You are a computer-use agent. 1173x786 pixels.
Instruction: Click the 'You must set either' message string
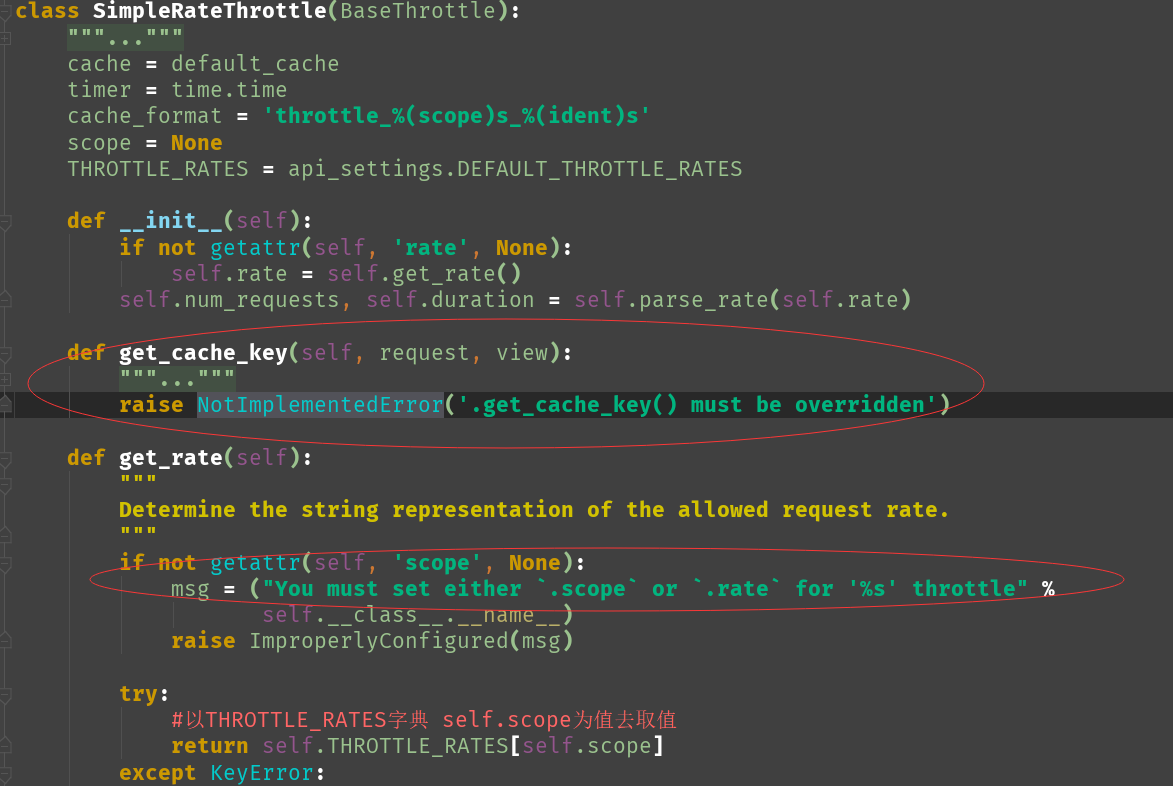coord(644,589)
